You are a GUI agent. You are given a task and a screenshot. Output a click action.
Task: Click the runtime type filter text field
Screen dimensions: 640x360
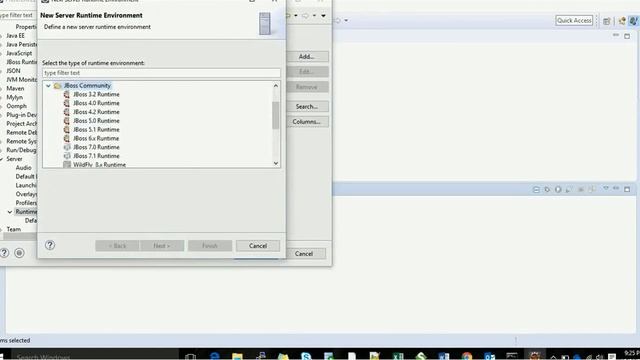(161, 73)
